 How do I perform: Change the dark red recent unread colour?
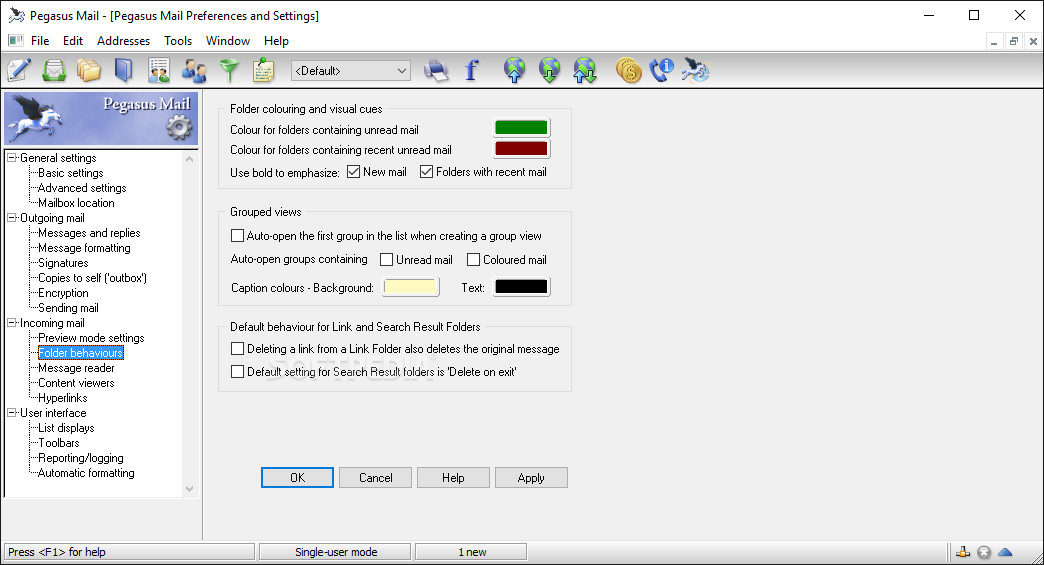(x=521, y=148)
